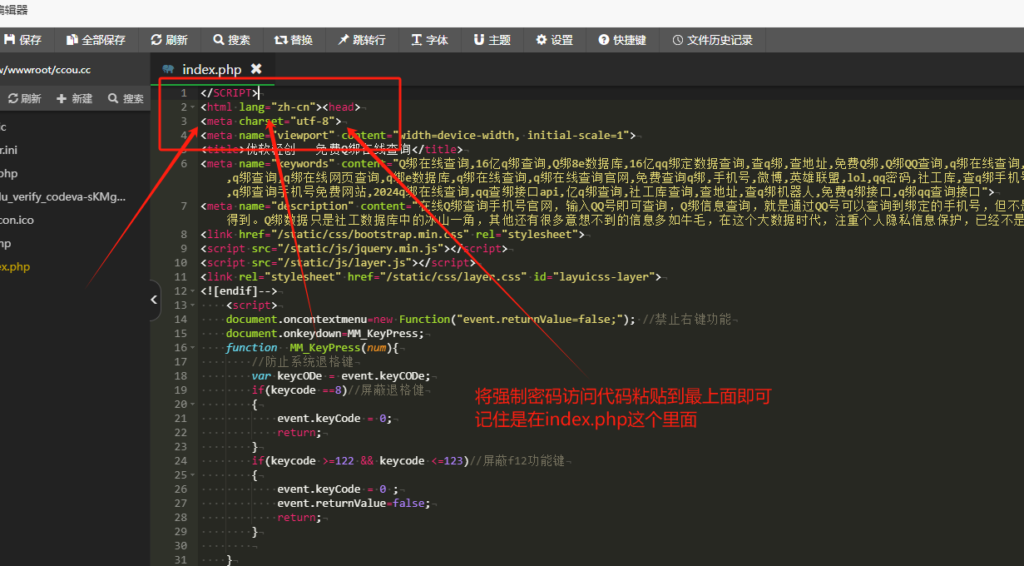Search files in the sidebar panel
The width and height of the screenshot is (1024, 566).
click(x=125, y=99)
